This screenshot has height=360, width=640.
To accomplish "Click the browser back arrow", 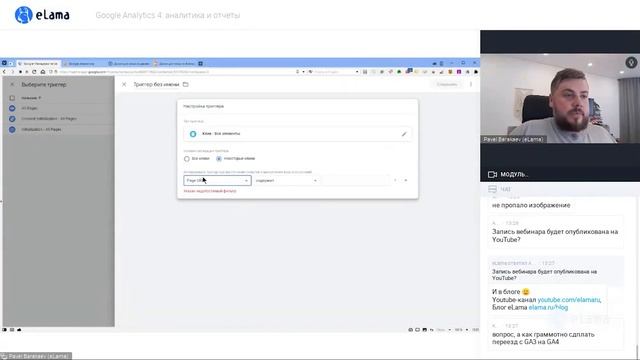I will [x=4, y=72].
